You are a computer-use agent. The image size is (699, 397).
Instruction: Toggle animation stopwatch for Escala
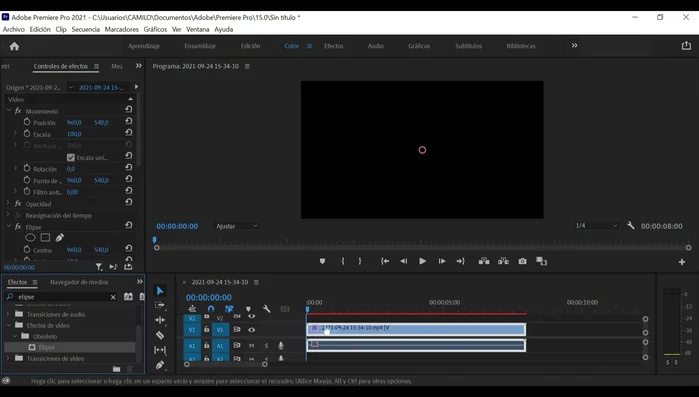pos(27,134)
